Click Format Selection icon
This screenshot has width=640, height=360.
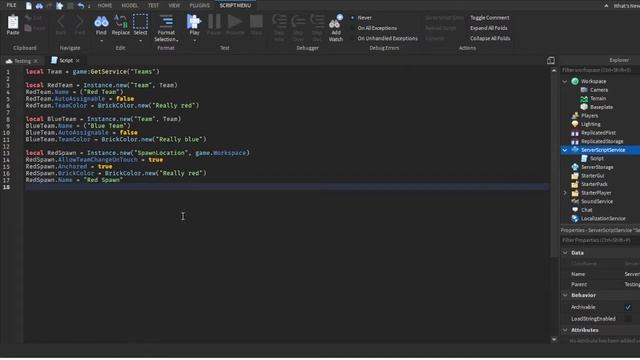(166, 21)
